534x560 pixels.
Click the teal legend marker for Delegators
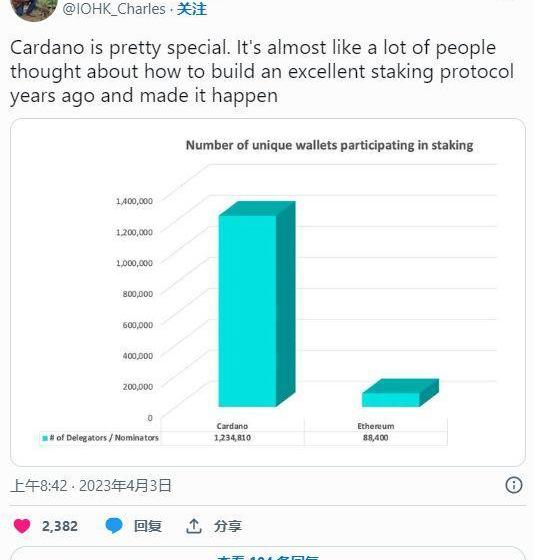(45, 438)
